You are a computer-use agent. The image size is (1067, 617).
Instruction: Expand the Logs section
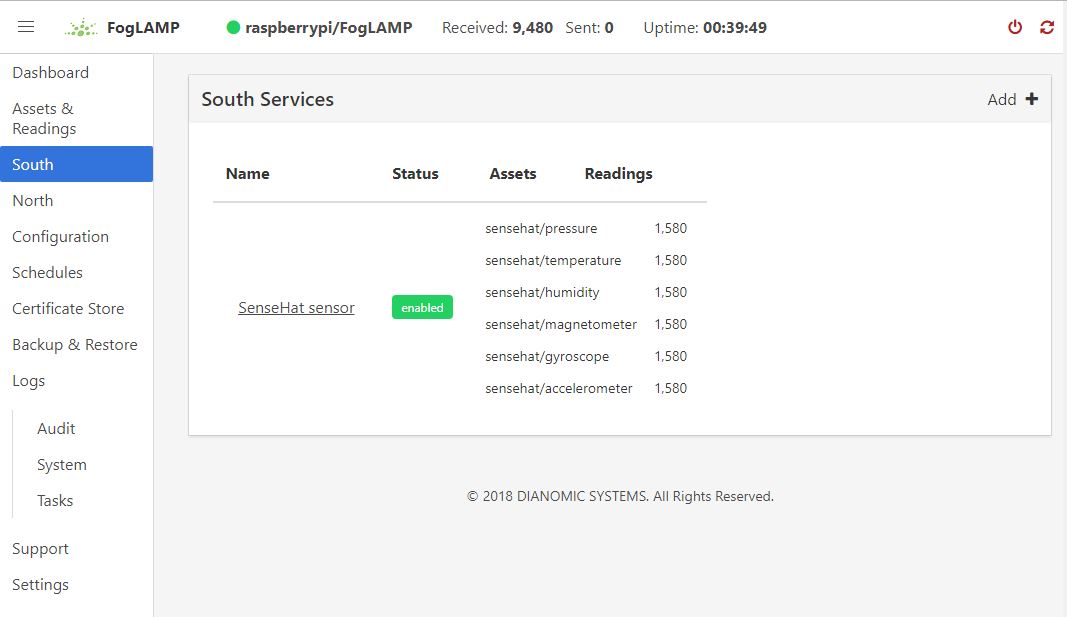pyautogui.click(x=28, y=380)
